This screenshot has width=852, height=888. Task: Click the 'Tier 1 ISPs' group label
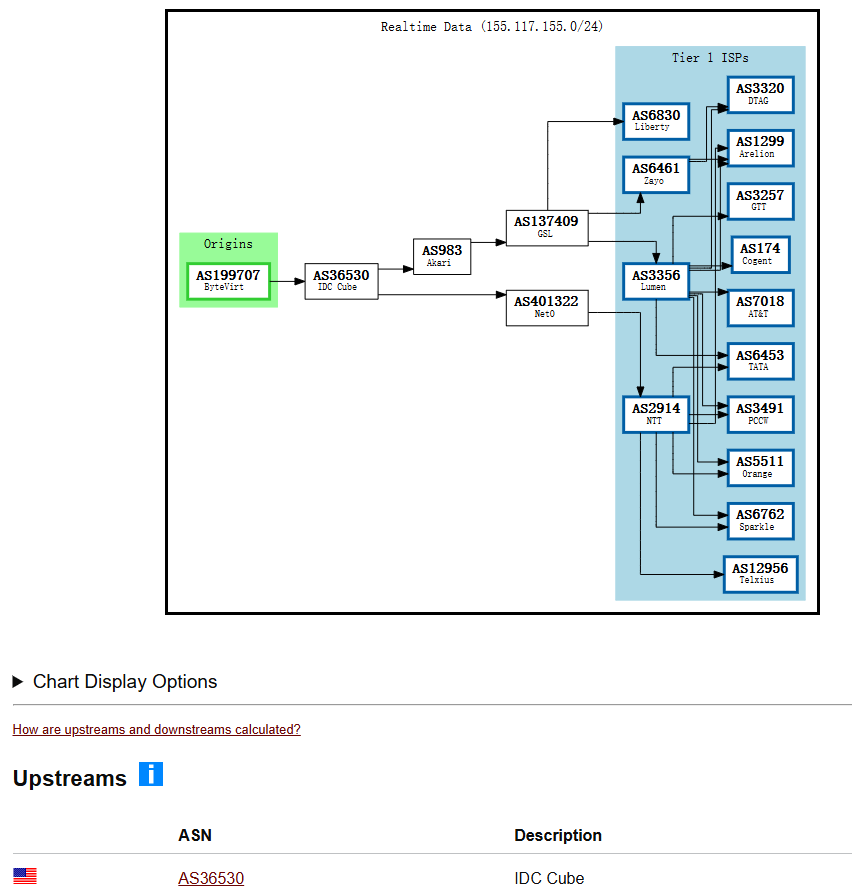pyautogui.click(x=710, y=58)
